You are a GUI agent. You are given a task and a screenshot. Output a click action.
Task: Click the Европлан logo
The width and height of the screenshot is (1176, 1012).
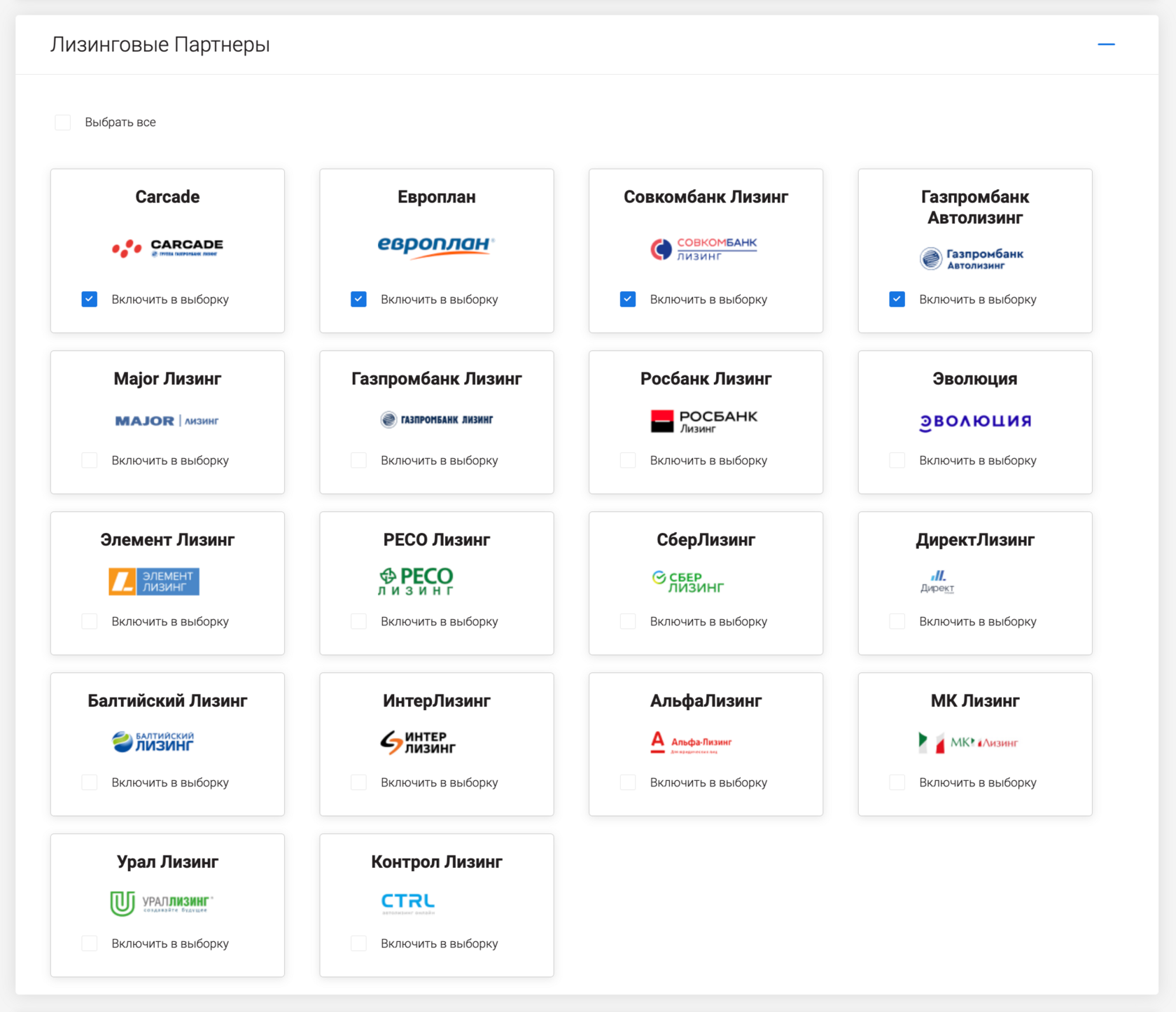click(x=436, y=247)
